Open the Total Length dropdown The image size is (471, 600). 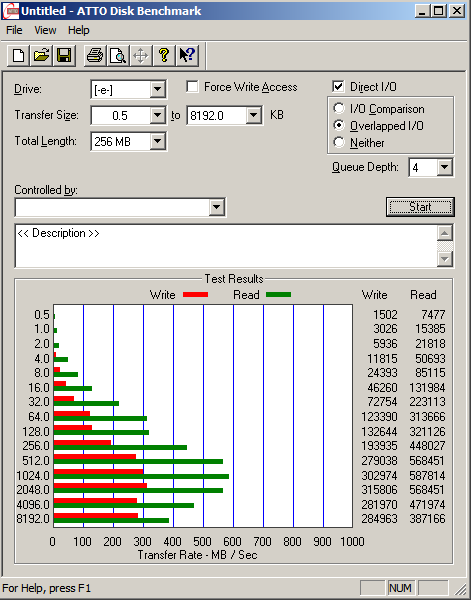tap(157, 141)
